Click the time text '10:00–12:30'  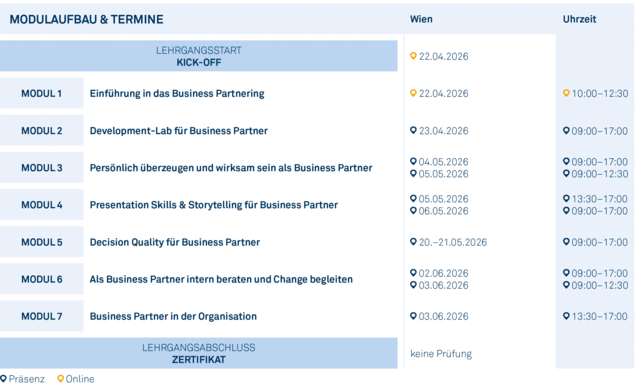[600, 93]
